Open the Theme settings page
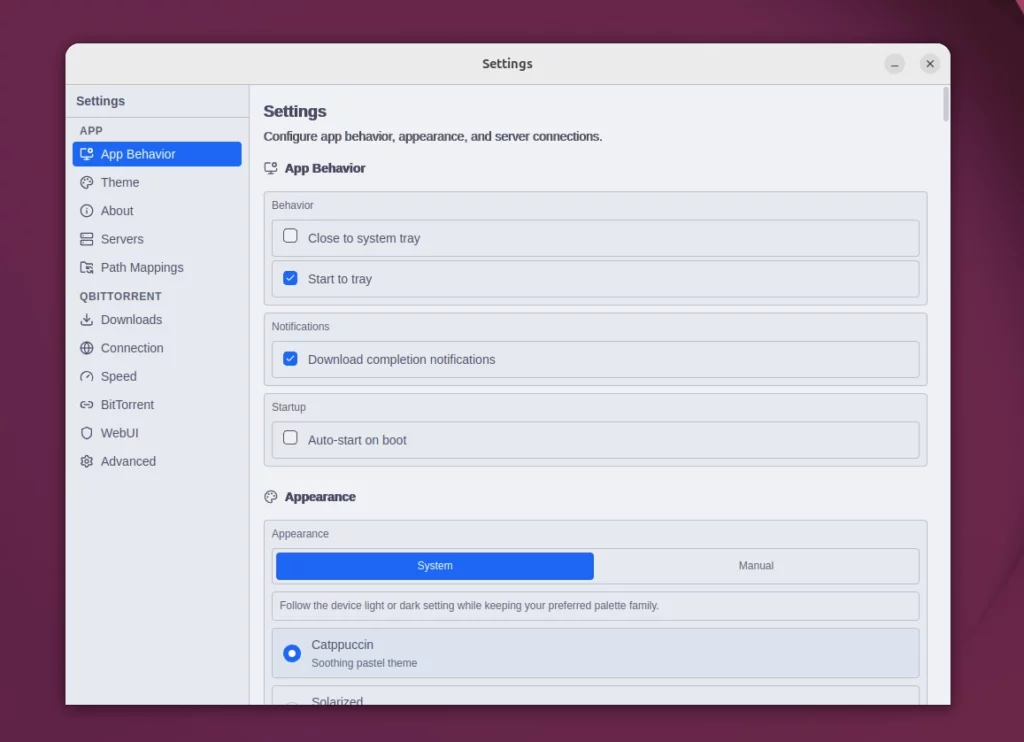 pos(157,182)
